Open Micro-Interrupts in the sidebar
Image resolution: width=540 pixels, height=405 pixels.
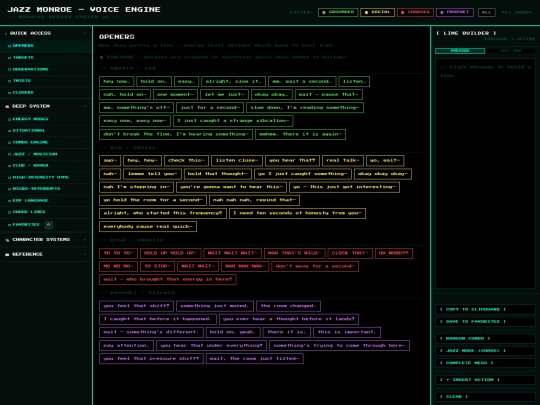[x=46, y=189]
